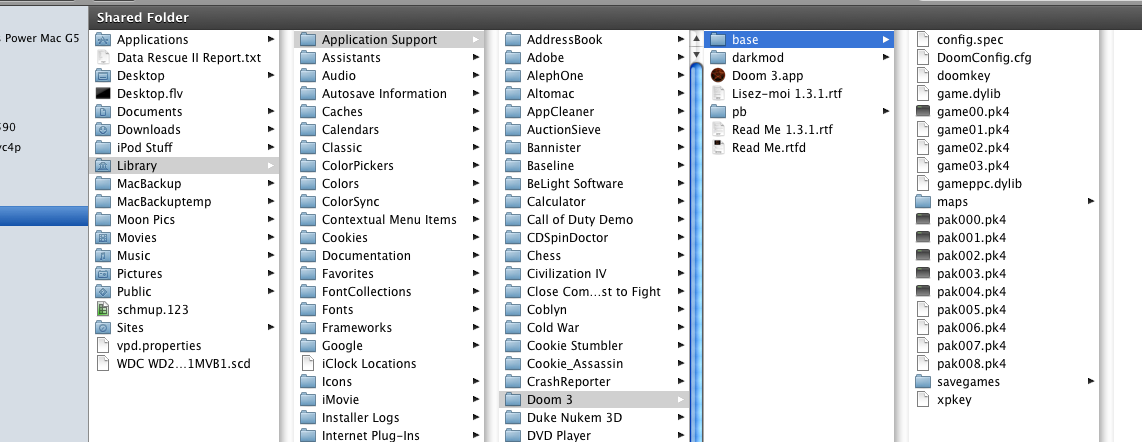
Task: Expand the Library folder arrow
Action: tap(271, 166)
